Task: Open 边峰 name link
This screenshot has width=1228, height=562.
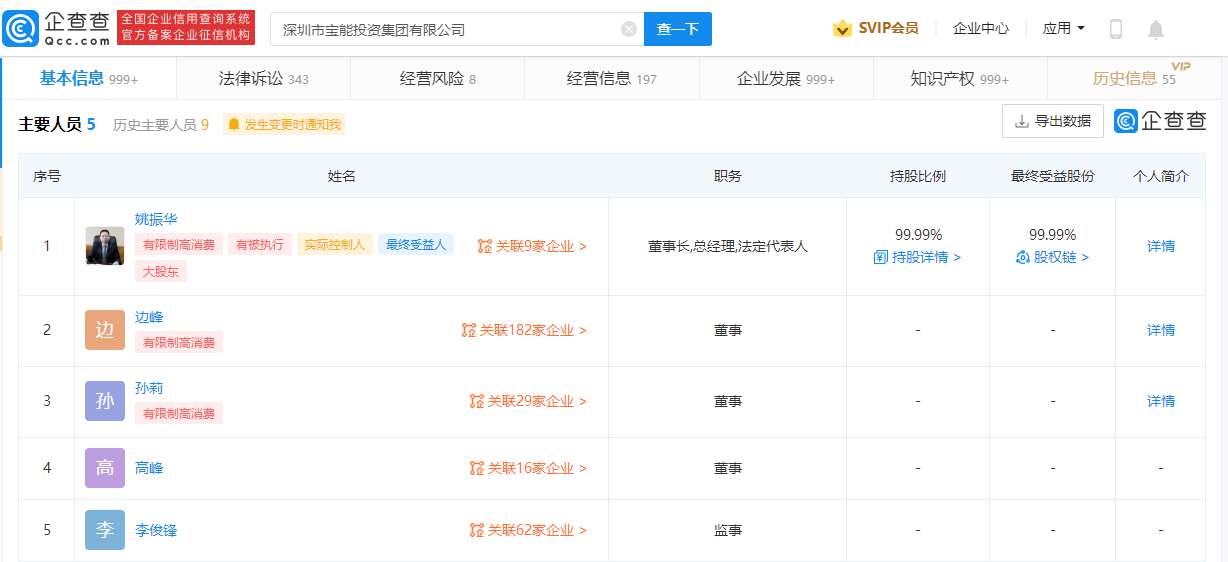Action: pos(149,317)
